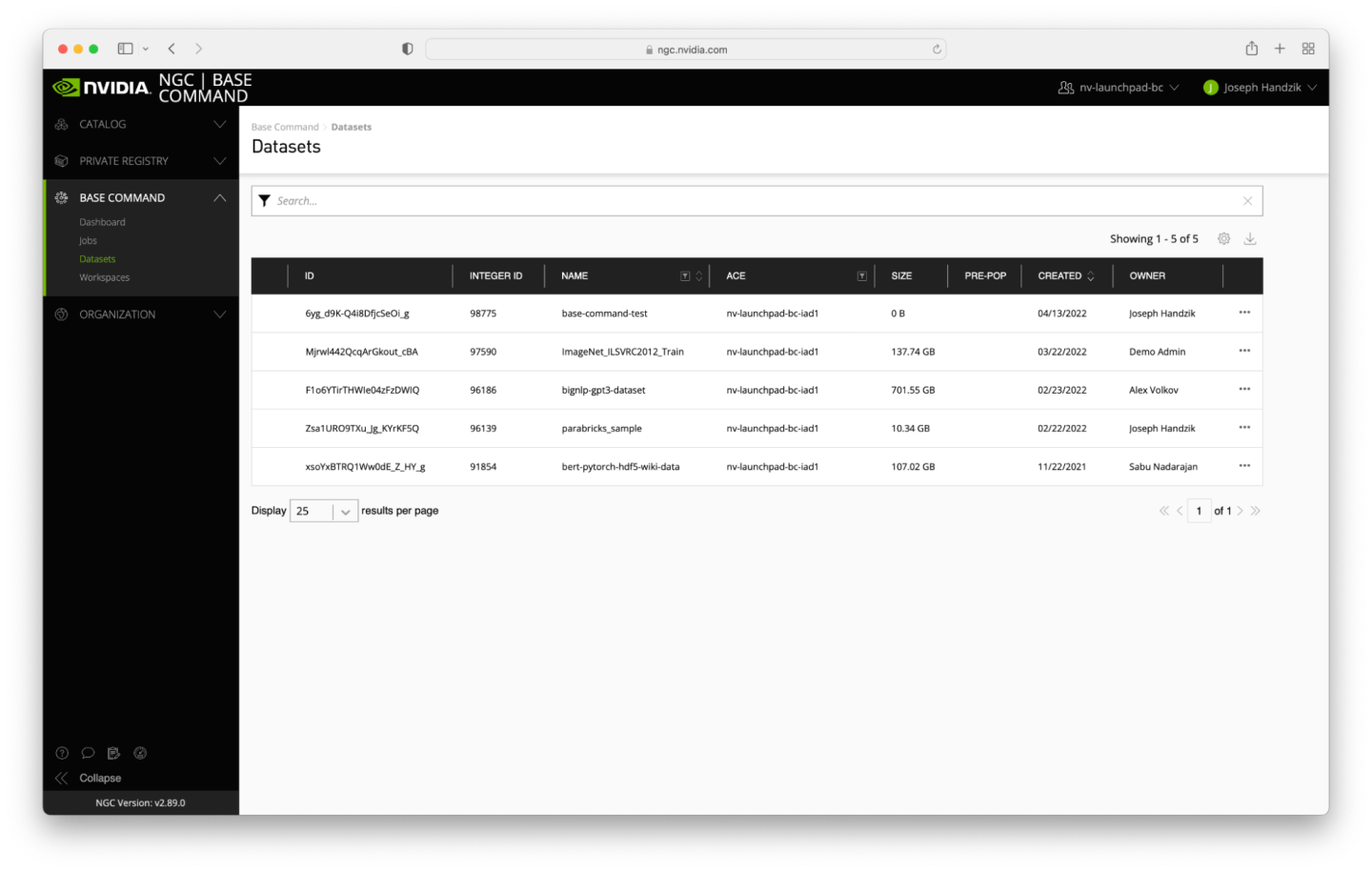Toggle the NAME column filter icon
1372x872 pixels.
[x=685, y=276]
